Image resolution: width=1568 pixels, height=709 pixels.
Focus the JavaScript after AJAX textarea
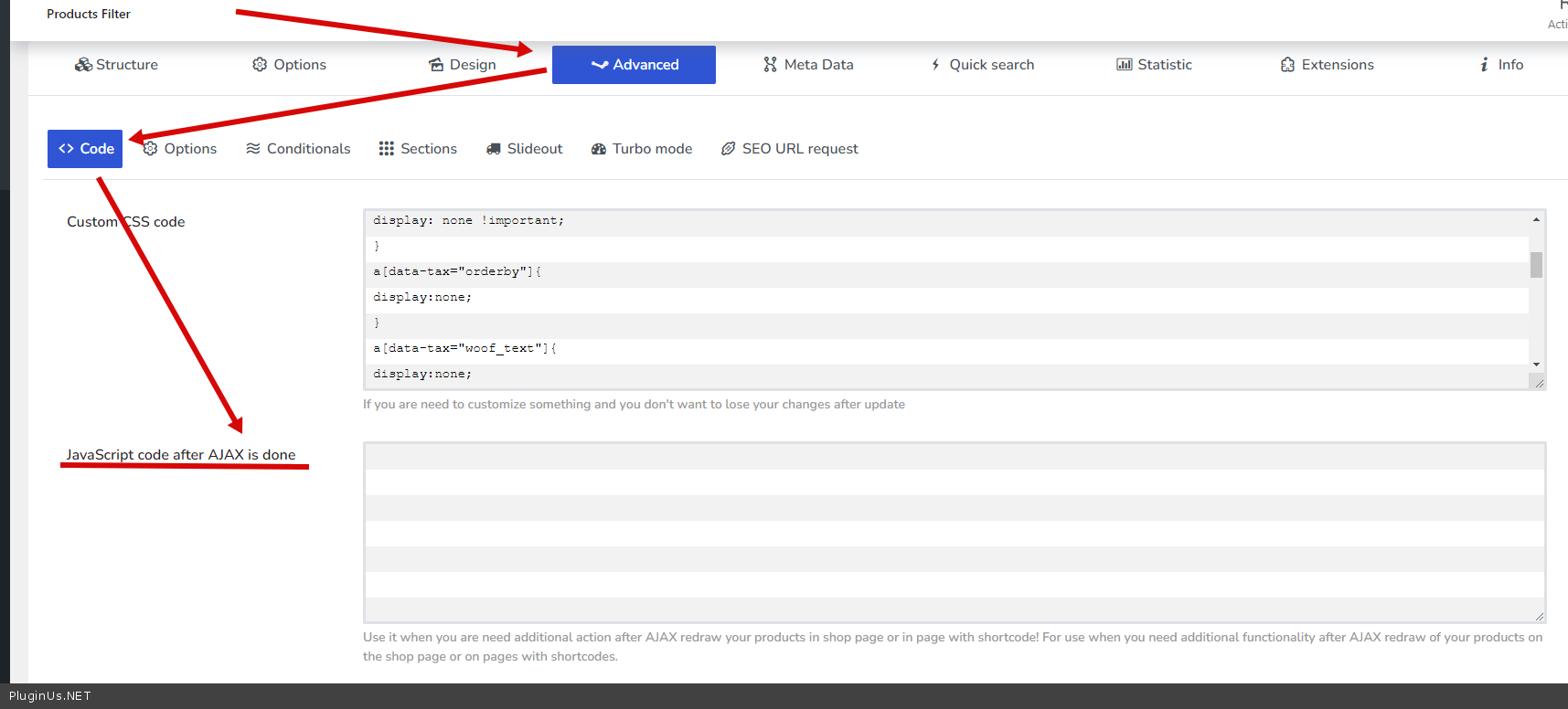(954, 532)
